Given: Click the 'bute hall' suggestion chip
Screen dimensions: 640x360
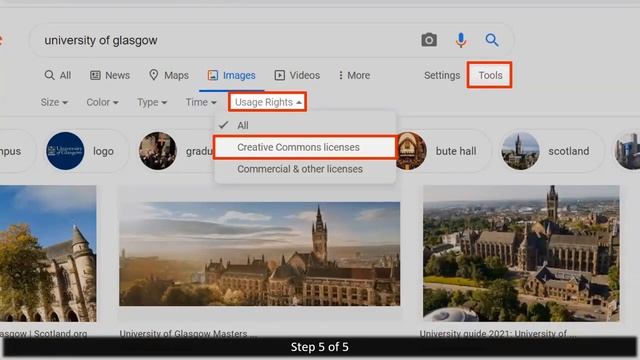Looking at the screenshot, I should 444,151.
